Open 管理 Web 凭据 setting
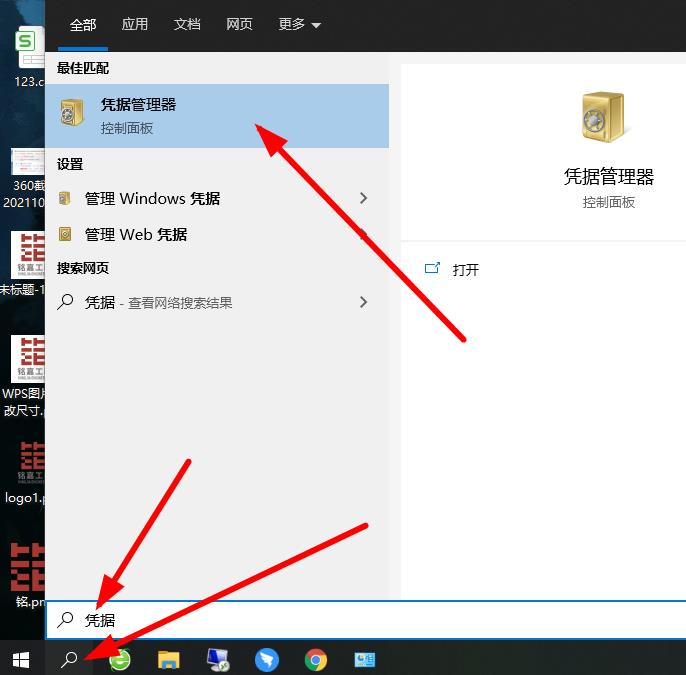The height and width of the screenshot is (675, 686). [x=136, y=234]
